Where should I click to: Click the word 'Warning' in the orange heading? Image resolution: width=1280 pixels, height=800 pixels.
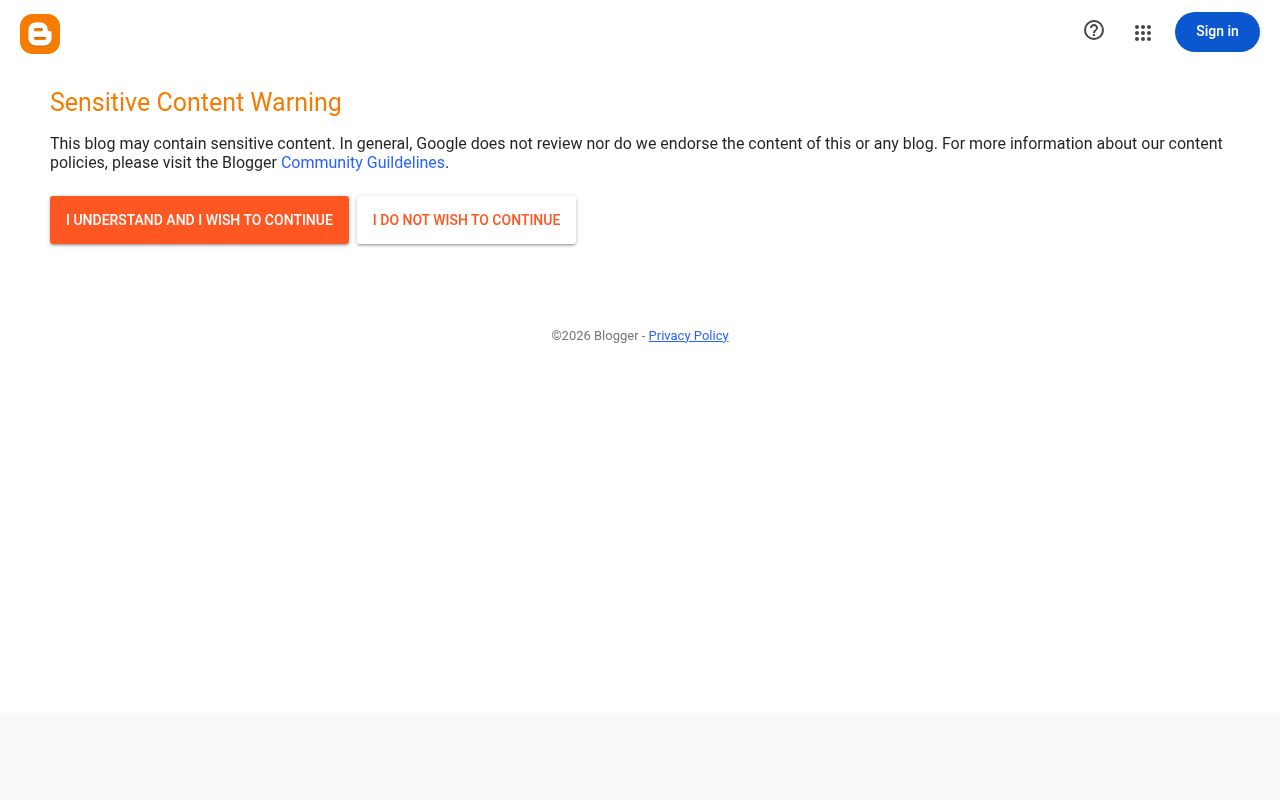tap(296, 102)
